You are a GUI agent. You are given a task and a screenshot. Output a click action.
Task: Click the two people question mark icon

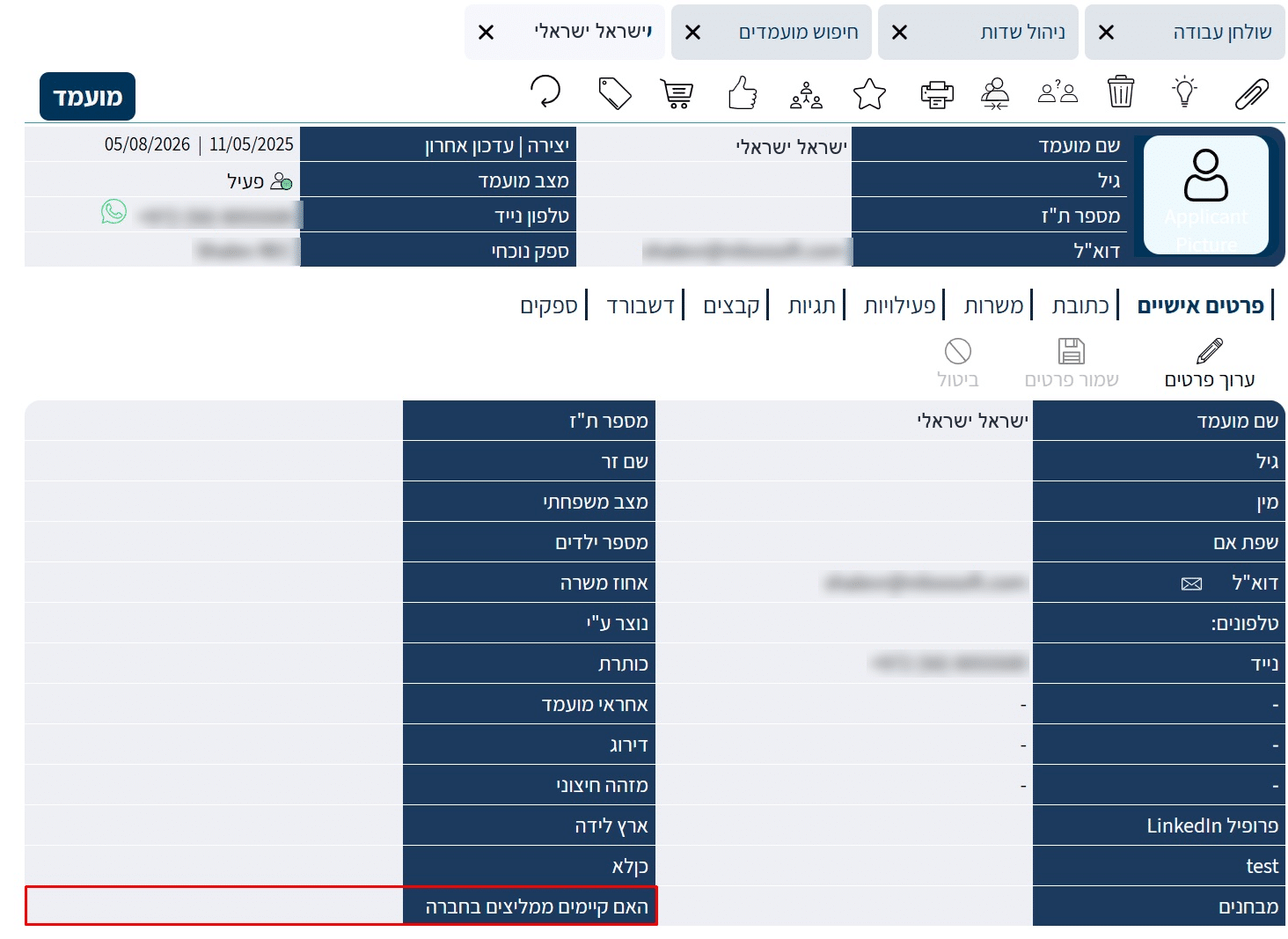click(x=1057, y=92)
